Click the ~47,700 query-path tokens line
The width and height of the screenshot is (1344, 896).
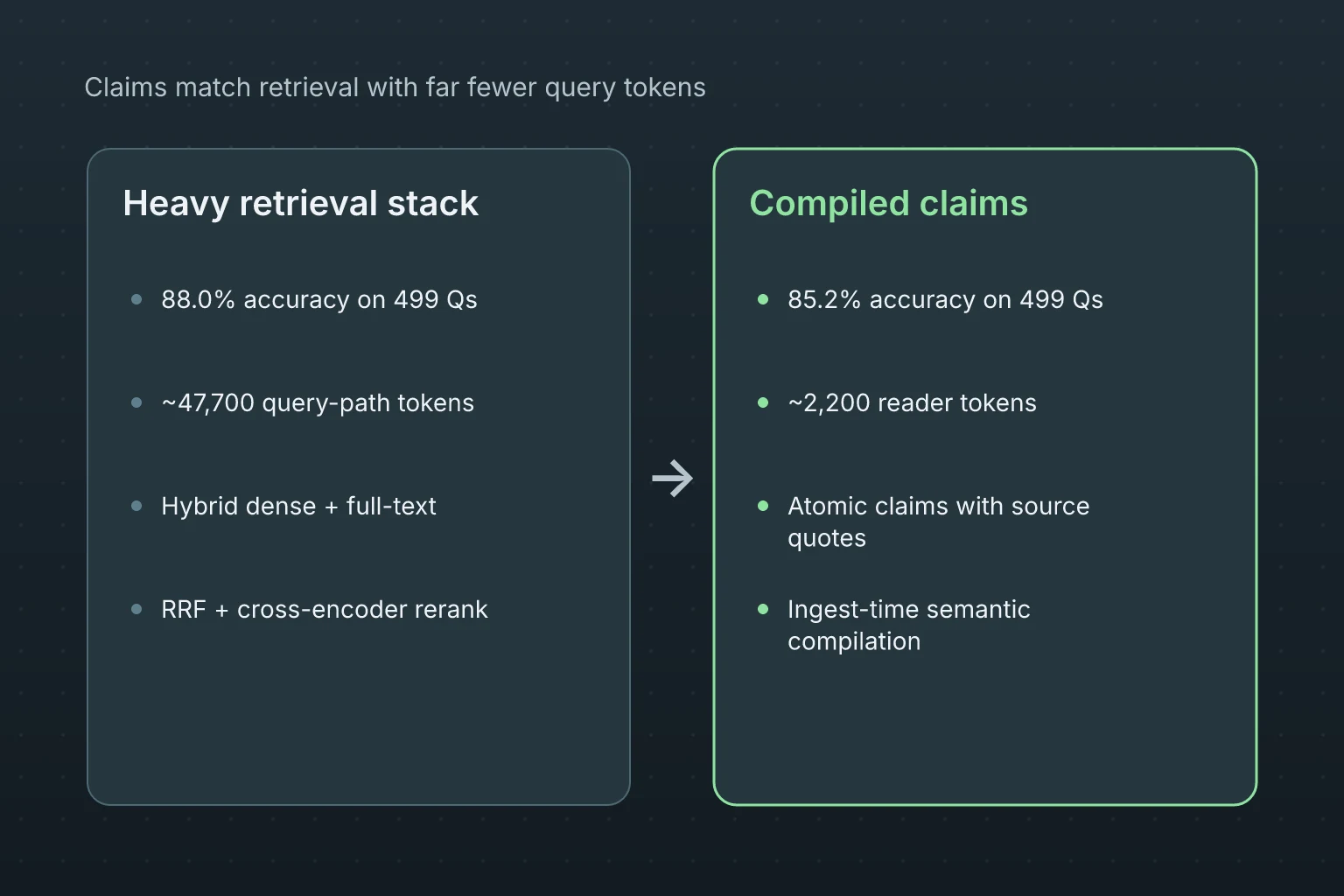click(318, 402)
